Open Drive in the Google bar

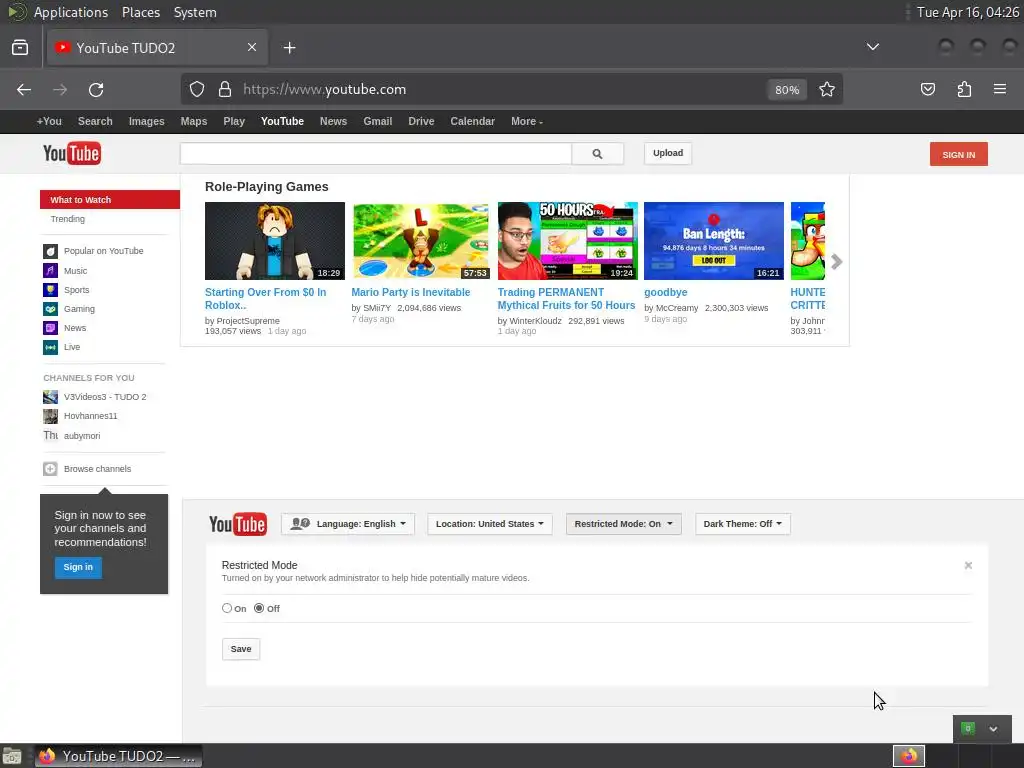pyautogui.click(x=421, y=121)
